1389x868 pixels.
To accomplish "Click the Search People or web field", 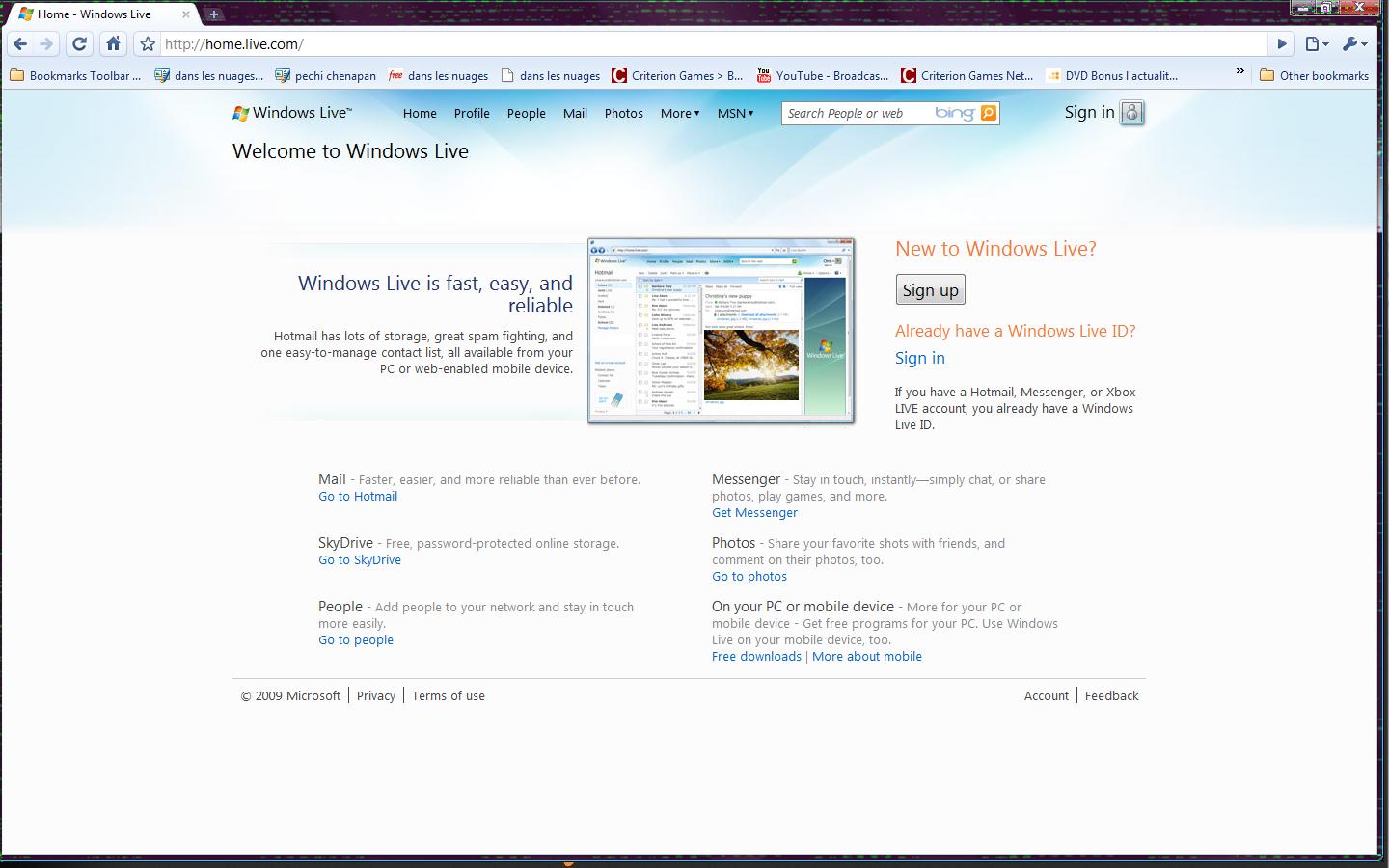I will click(x=858, y=113).
